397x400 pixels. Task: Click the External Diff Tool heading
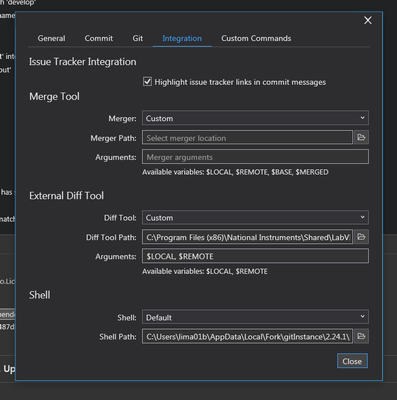pyautogui.click(x=66, y=196)
